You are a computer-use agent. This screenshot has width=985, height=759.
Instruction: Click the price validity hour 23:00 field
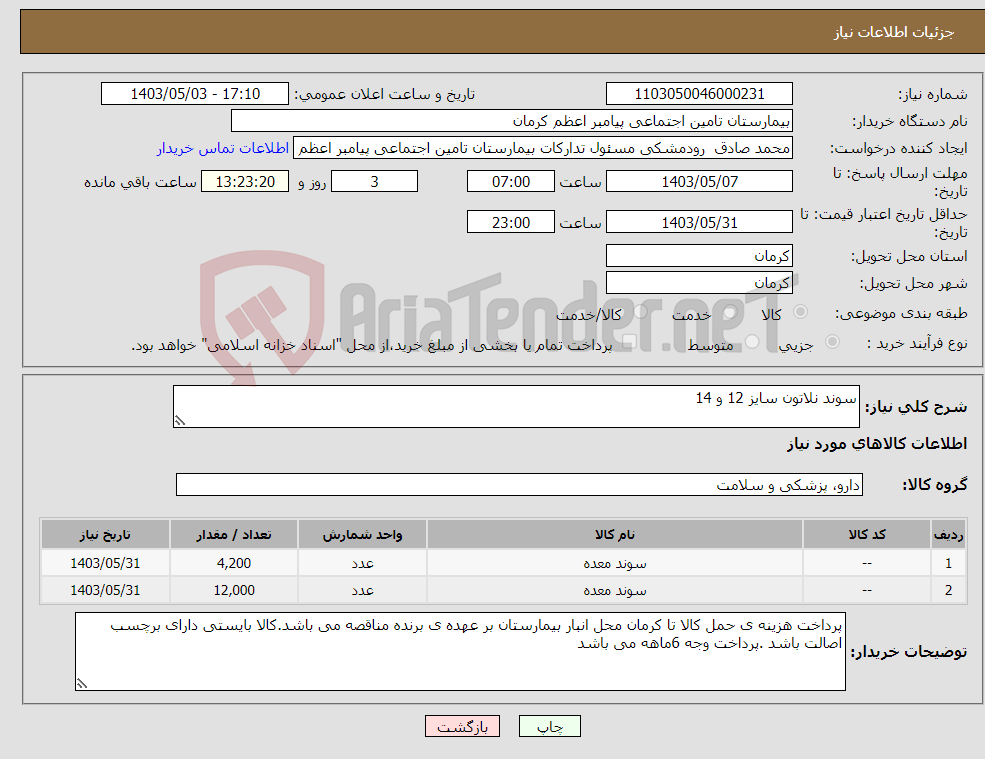click(511, 222)
